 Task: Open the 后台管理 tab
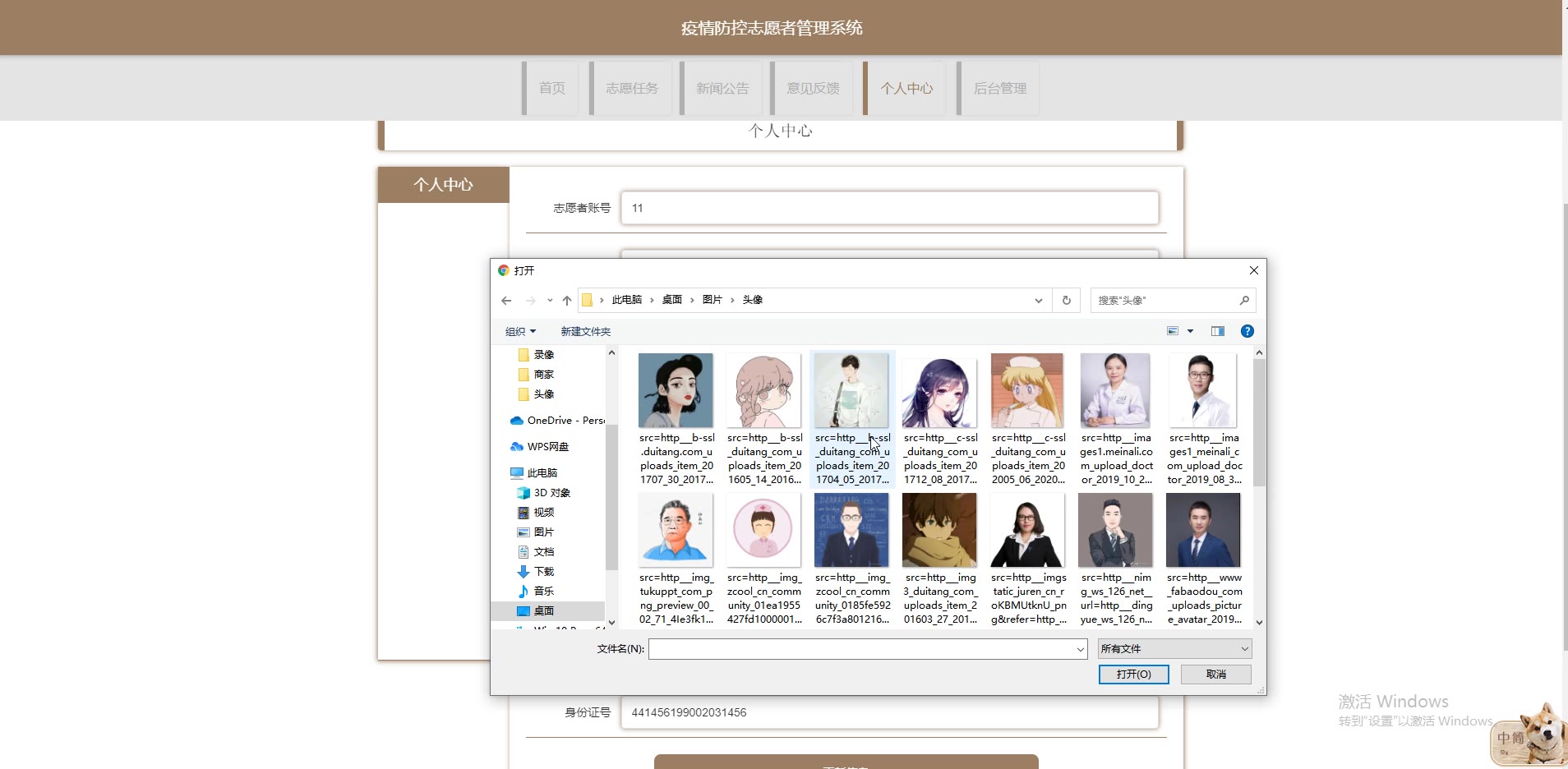click(999, 89)
